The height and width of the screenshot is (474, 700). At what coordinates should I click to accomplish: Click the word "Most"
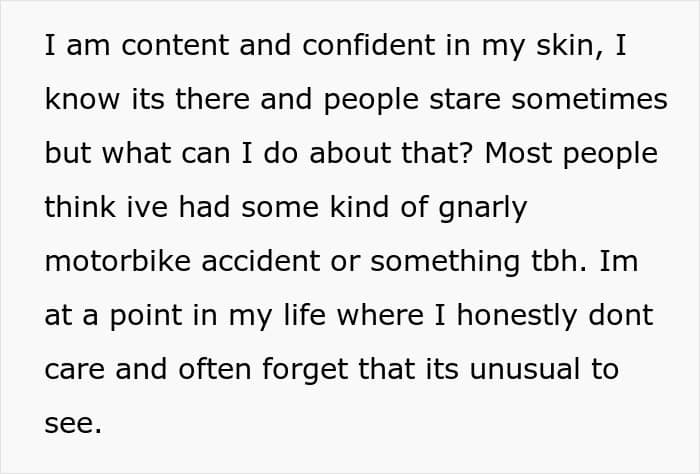click(518, 153)
